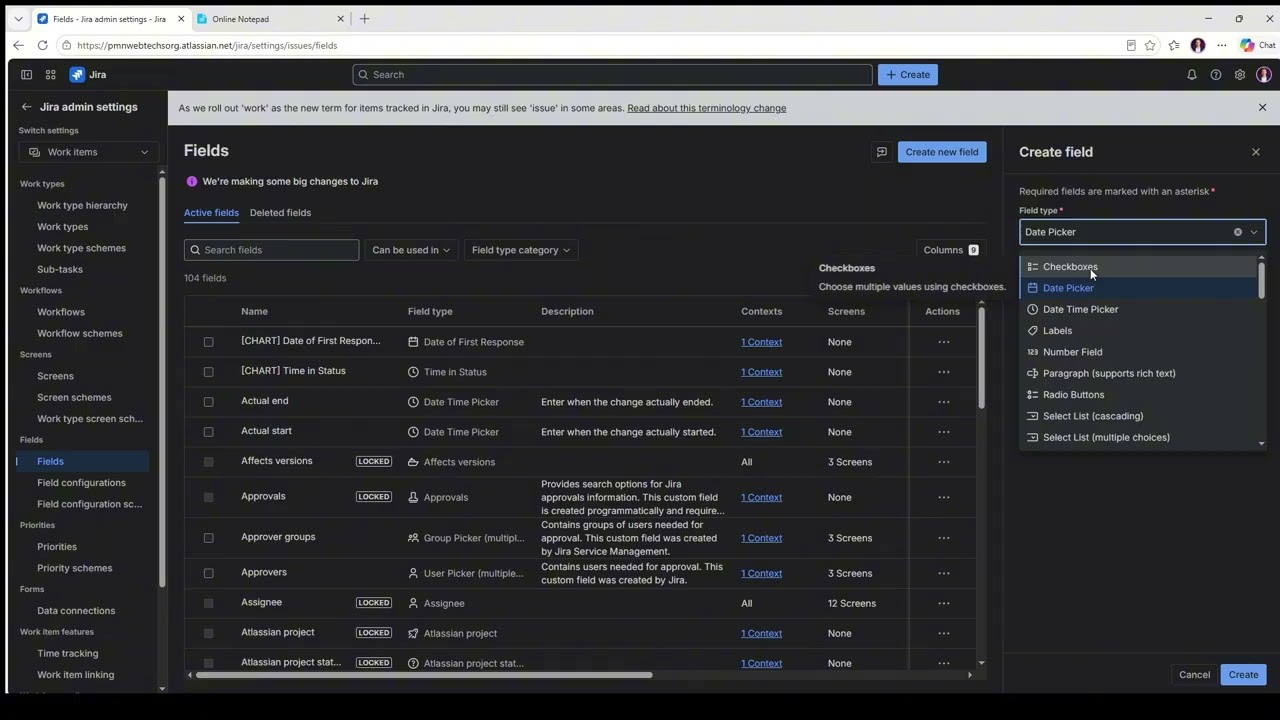Click in the Search fields box
This screenshot has width=1280, height=720.
(x=271, y=250)
